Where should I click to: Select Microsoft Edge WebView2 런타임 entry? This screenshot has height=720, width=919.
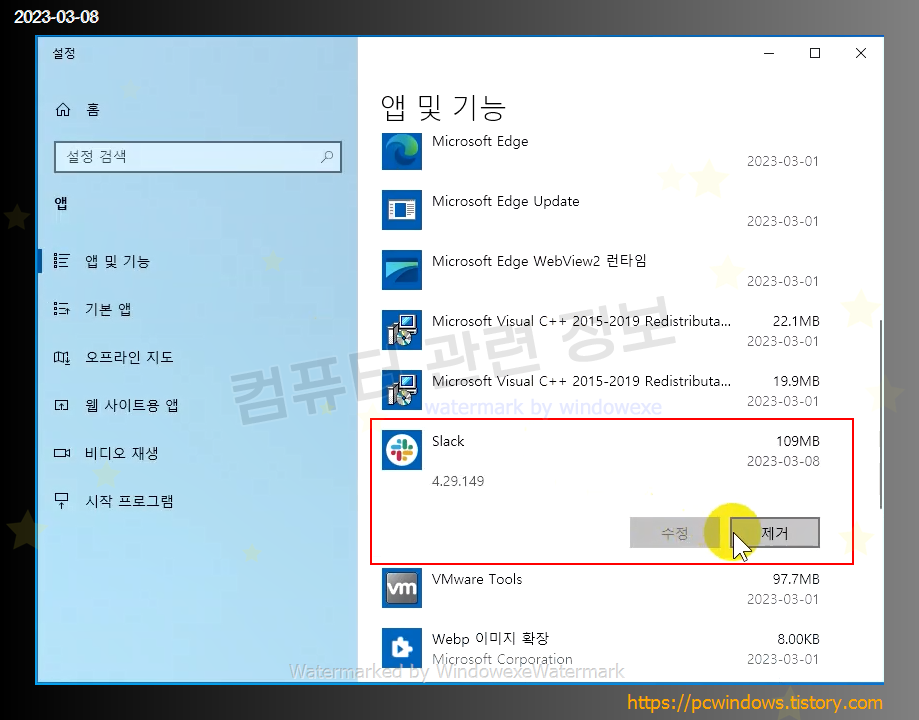(x=539, y=261)
